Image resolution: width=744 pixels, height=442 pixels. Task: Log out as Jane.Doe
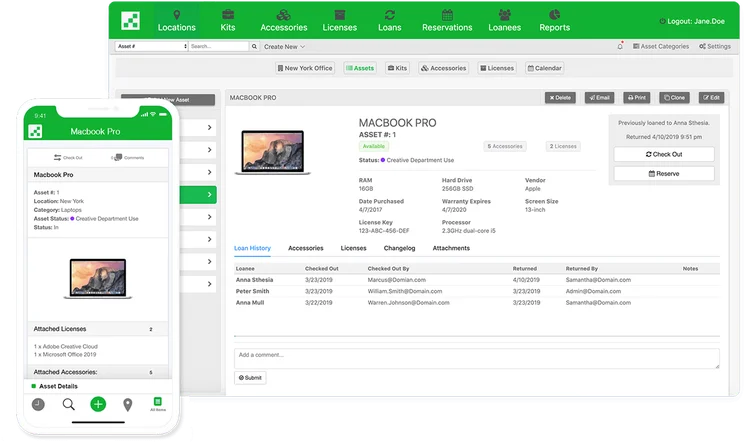coord(692,21)
